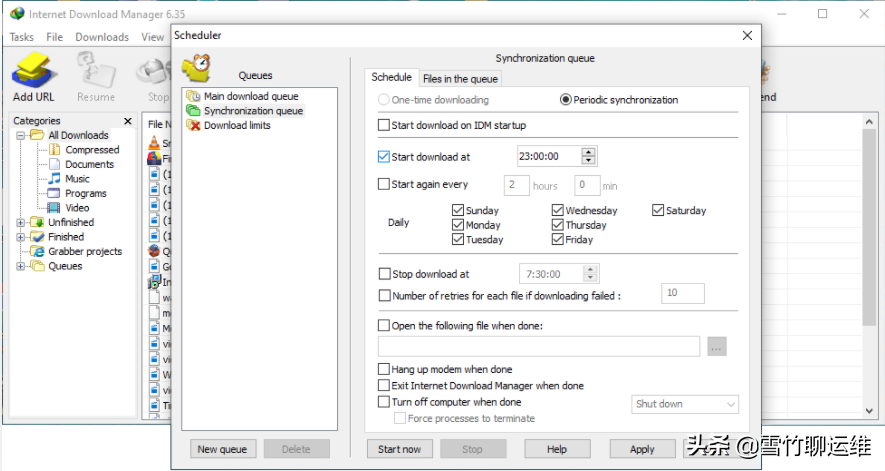The width and height of the screenshot is (885, 471).
Task: Click the Add URL toolbar icon
Action: 33,70
